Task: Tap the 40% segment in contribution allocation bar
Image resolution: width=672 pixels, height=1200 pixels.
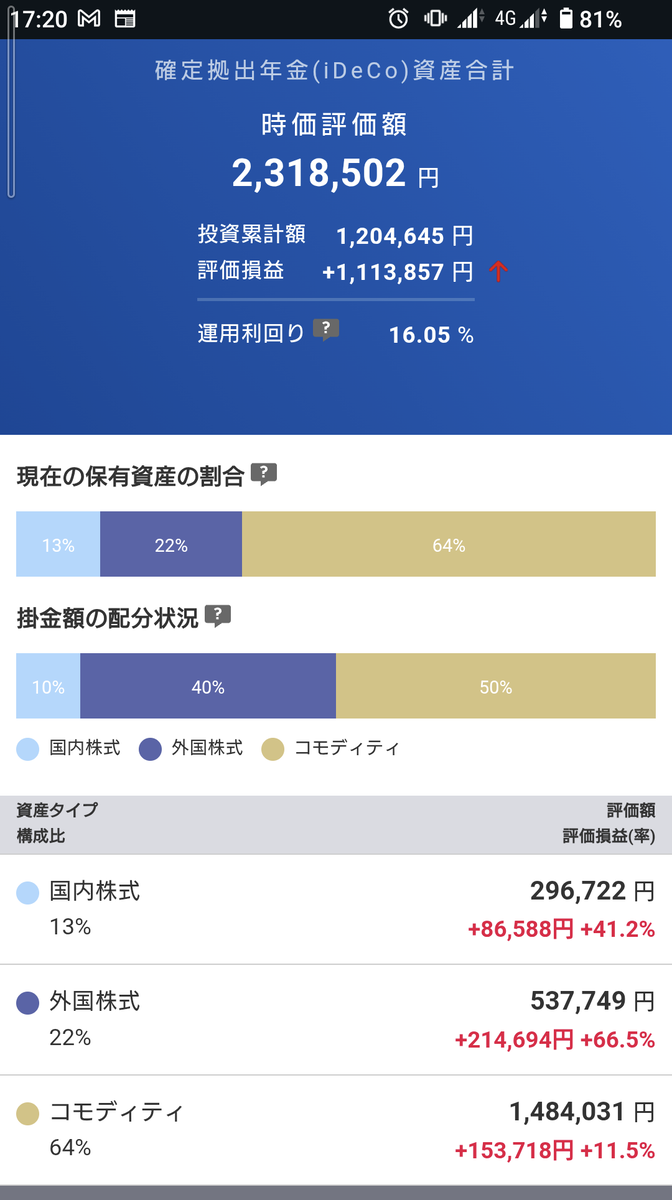Action: click(x=208, y=687)
